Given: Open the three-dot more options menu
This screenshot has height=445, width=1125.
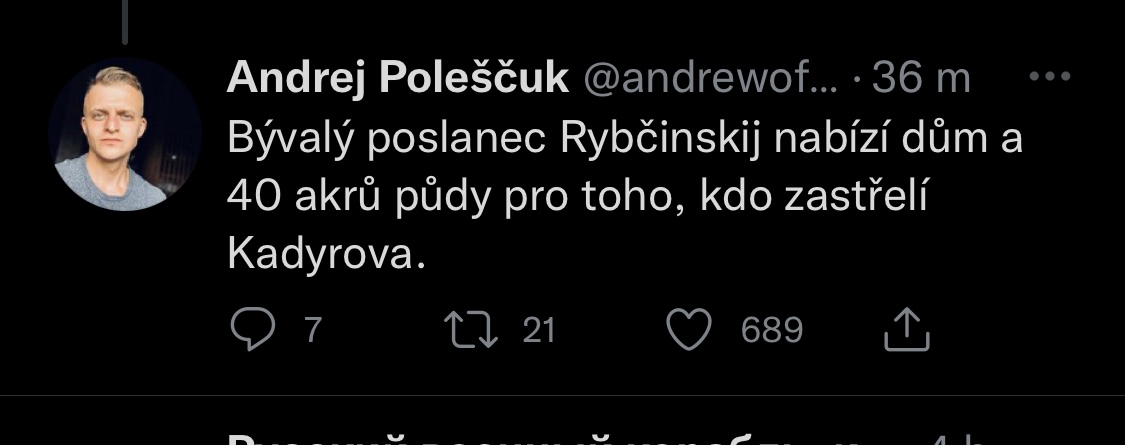Looking at the screenshot, I should [x=1050, y=77].
